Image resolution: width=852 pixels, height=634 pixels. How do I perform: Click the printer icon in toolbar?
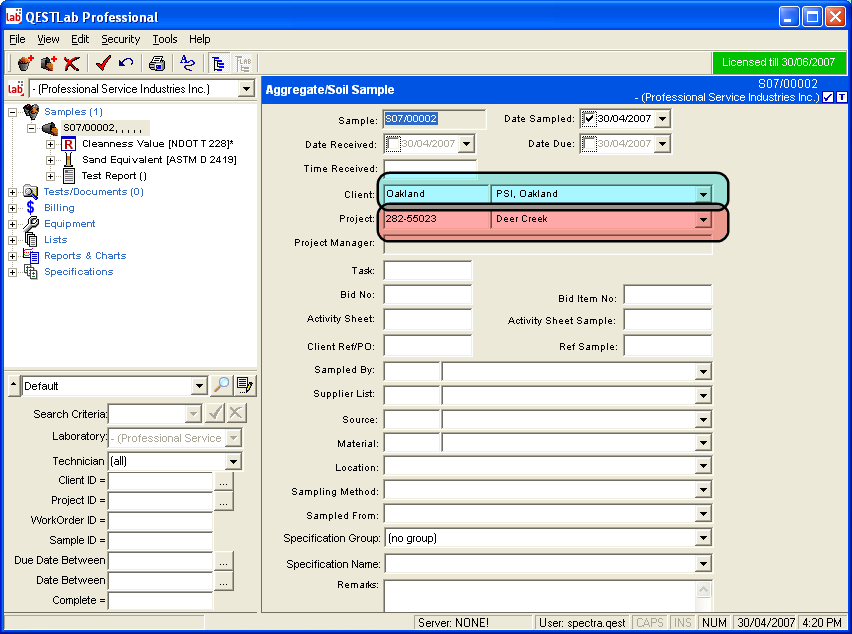157,63
